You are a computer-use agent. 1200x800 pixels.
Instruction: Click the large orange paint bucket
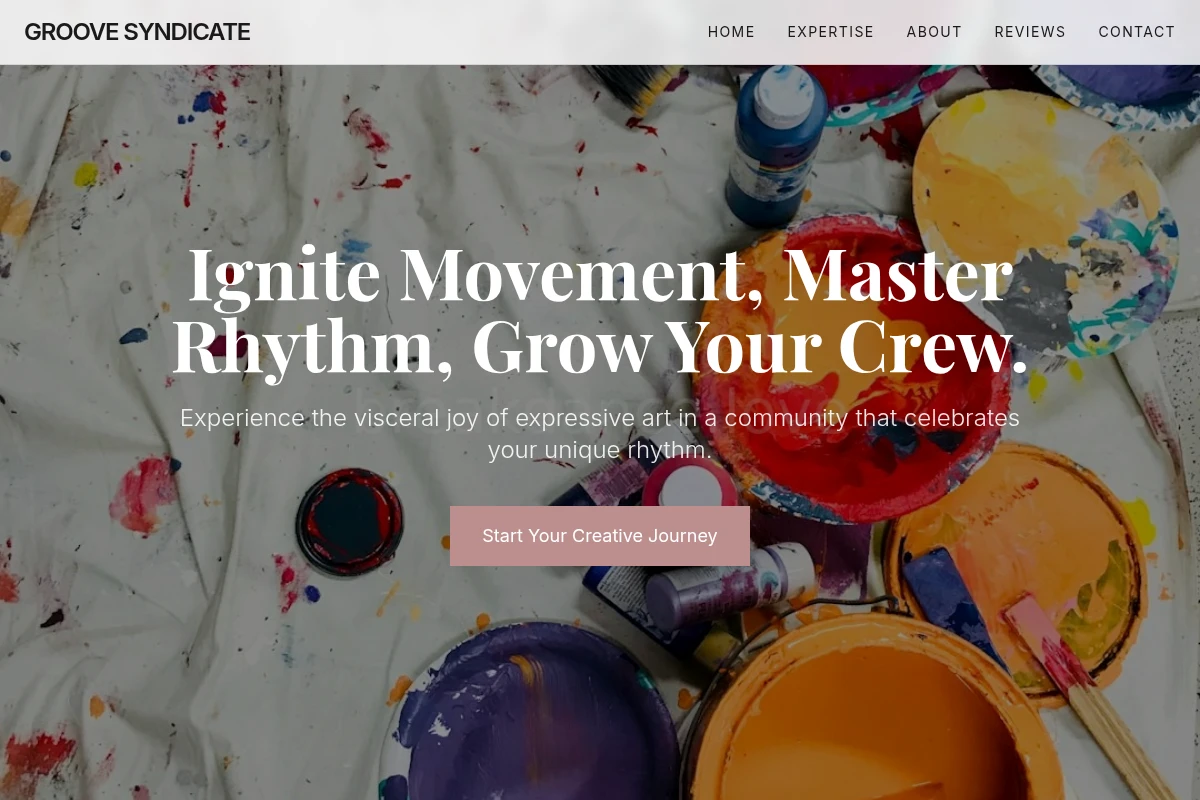pos(870,715)
